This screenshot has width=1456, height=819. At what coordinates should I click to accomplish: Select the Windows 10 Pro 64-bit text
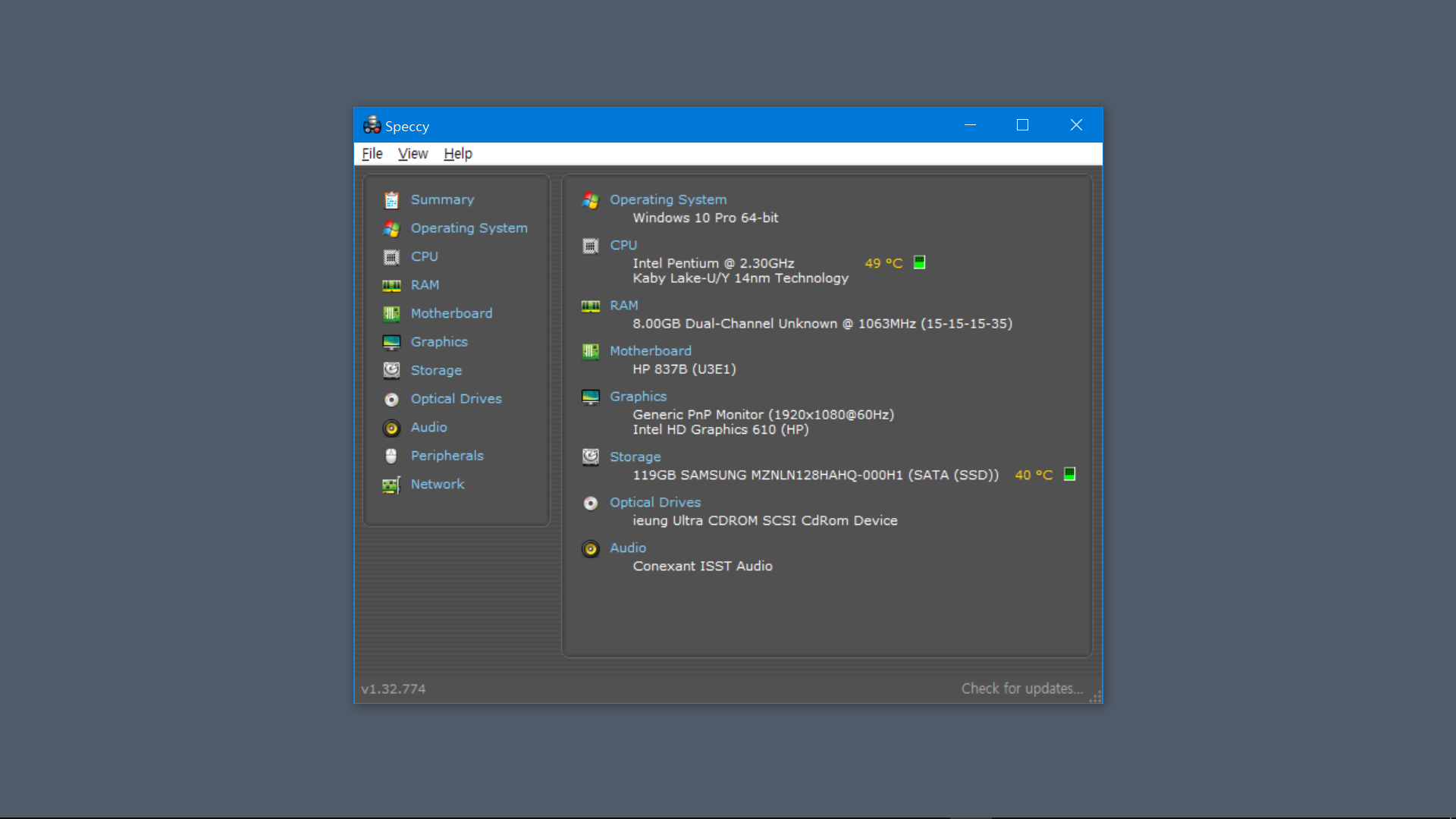pyautogui.click(x=704, y=218)
